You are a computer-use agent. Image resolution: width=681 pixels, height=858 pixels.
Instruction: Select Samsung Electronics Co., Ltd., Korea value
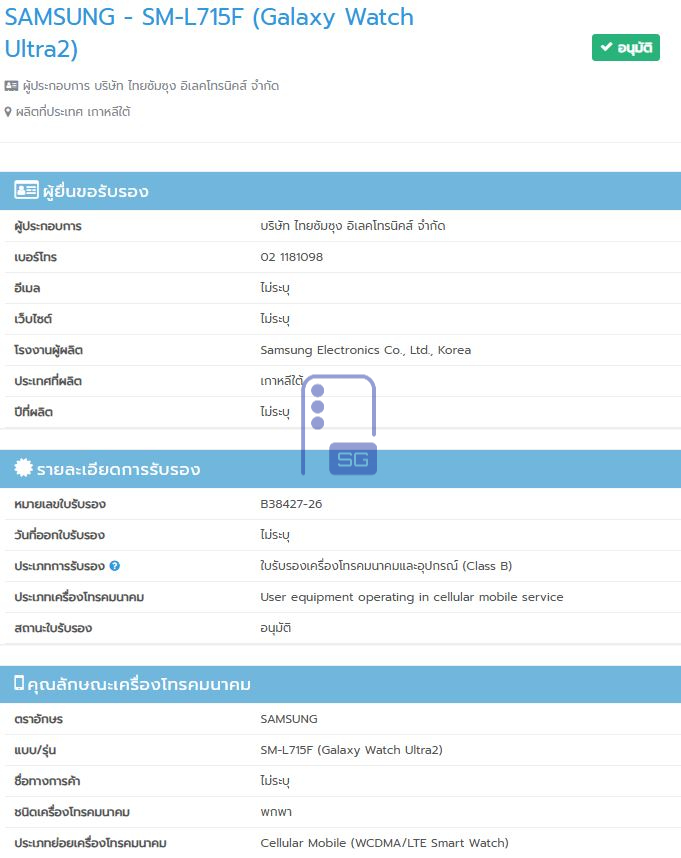[x=365, y=350]
